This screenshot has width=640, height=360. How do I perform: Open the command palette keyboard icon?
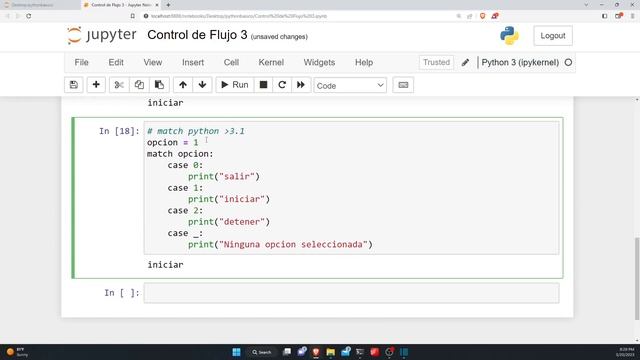pos(403,85)
